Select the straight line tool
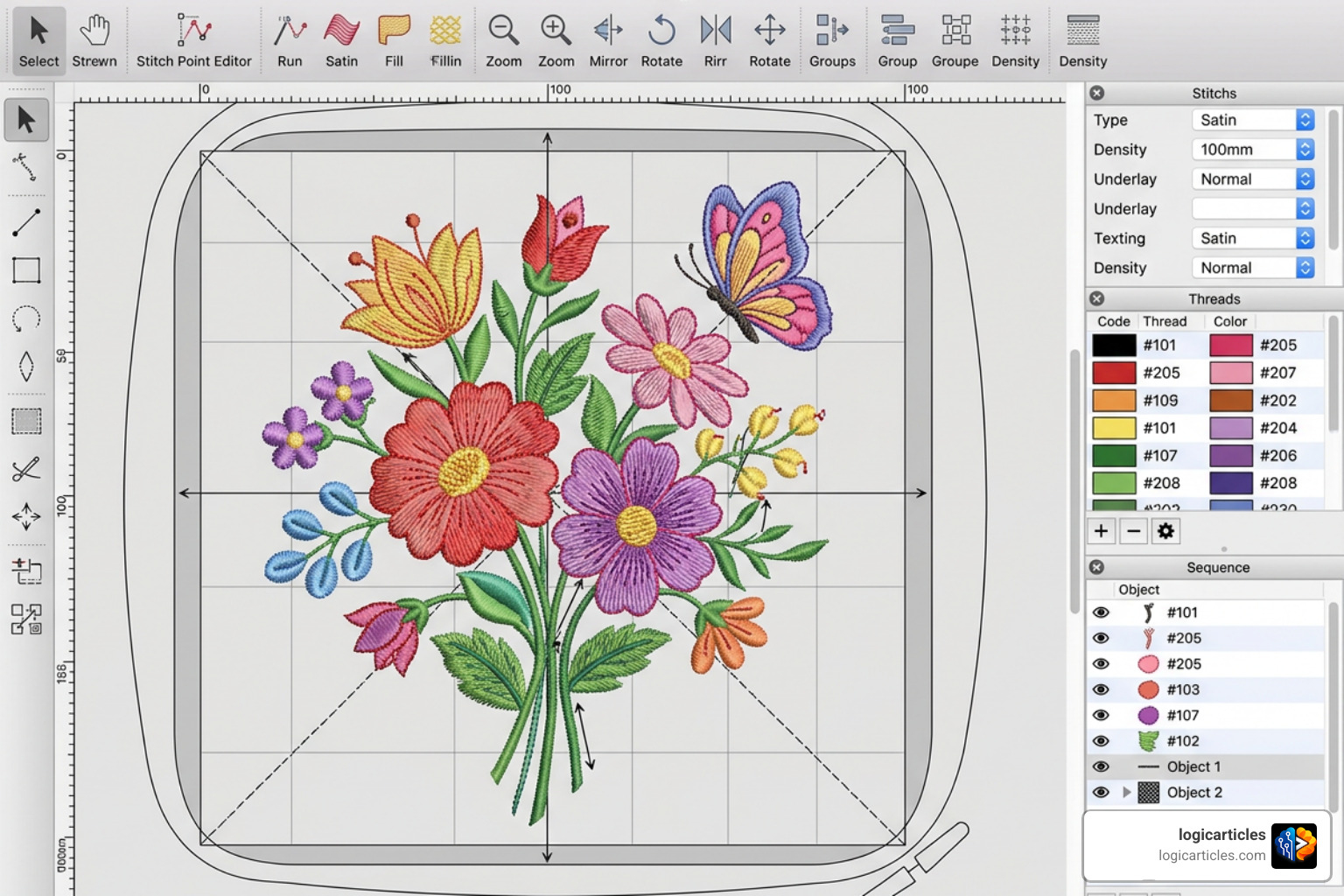This screenshot has width=1344, height=896. tap(26, 222)
